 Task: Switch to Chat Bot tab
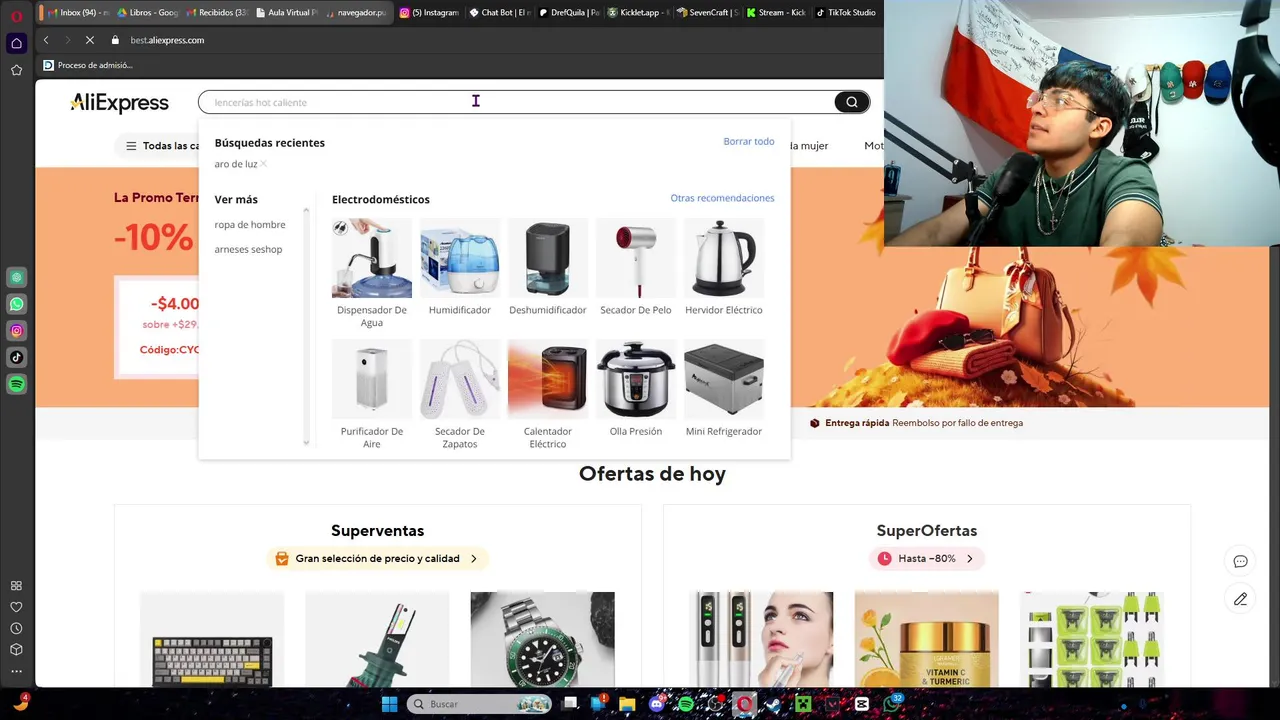coord(499,13)
